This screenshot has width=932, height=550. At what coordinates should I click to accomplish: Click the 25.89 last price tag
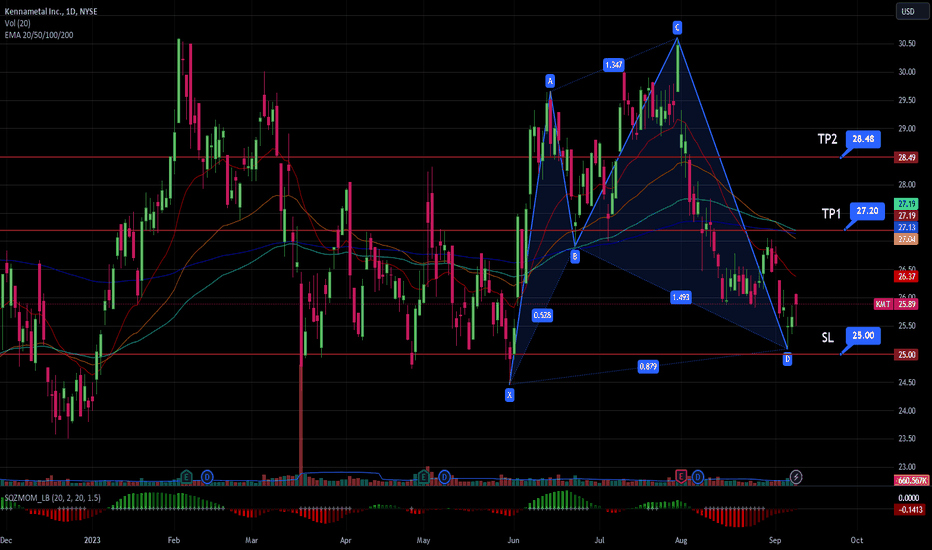pyautogui.click(x=906, y=304)
